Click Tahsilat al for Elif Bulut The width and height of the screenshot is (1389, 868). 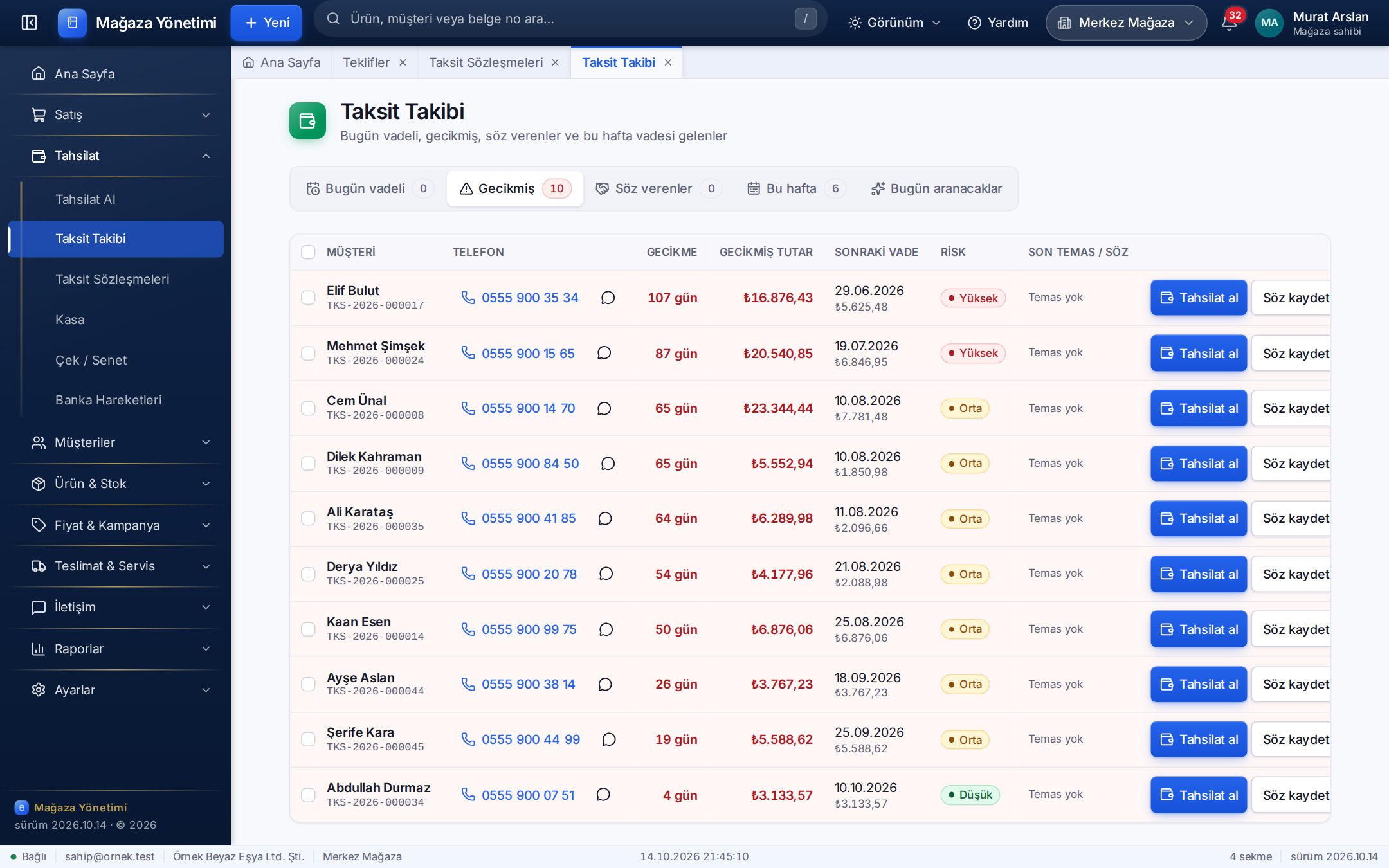(1199, 298)
